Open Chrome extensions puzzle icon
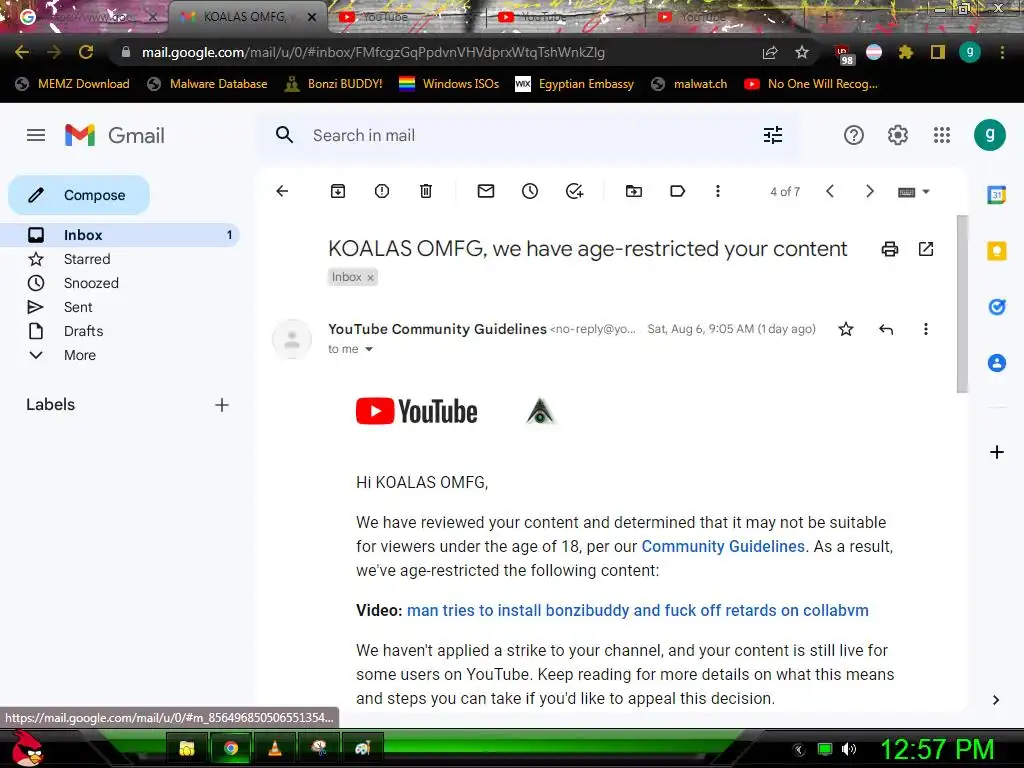The width and height of the screenshot is (1024, 768). point(905,52)
